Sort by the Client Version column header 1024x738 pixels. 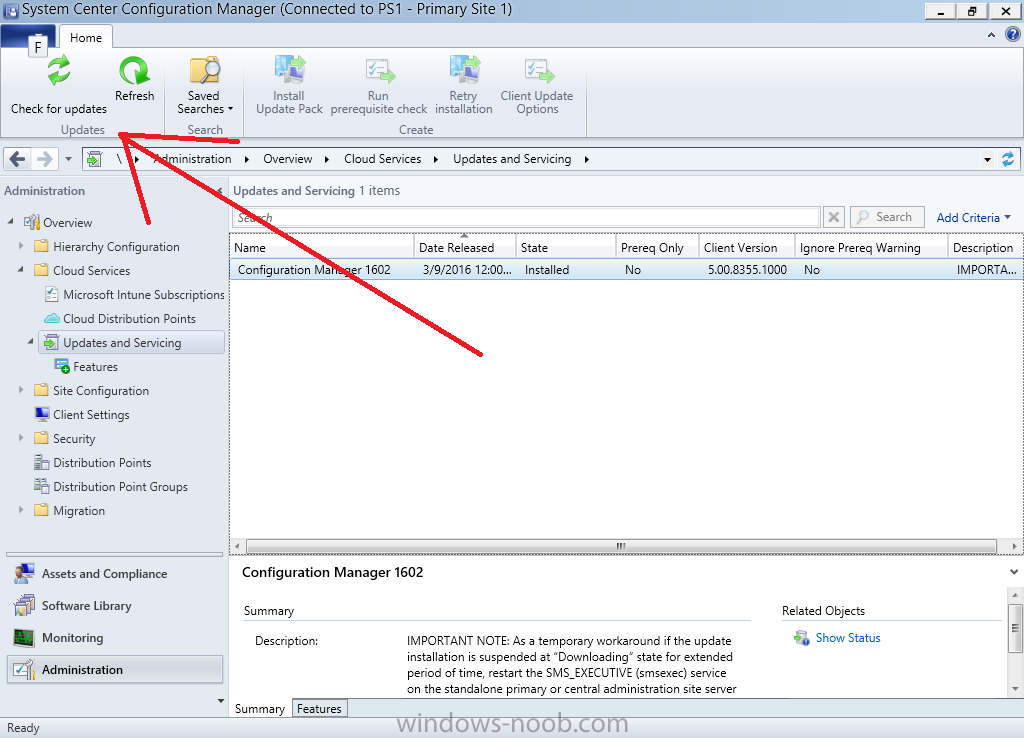[746, 248]
